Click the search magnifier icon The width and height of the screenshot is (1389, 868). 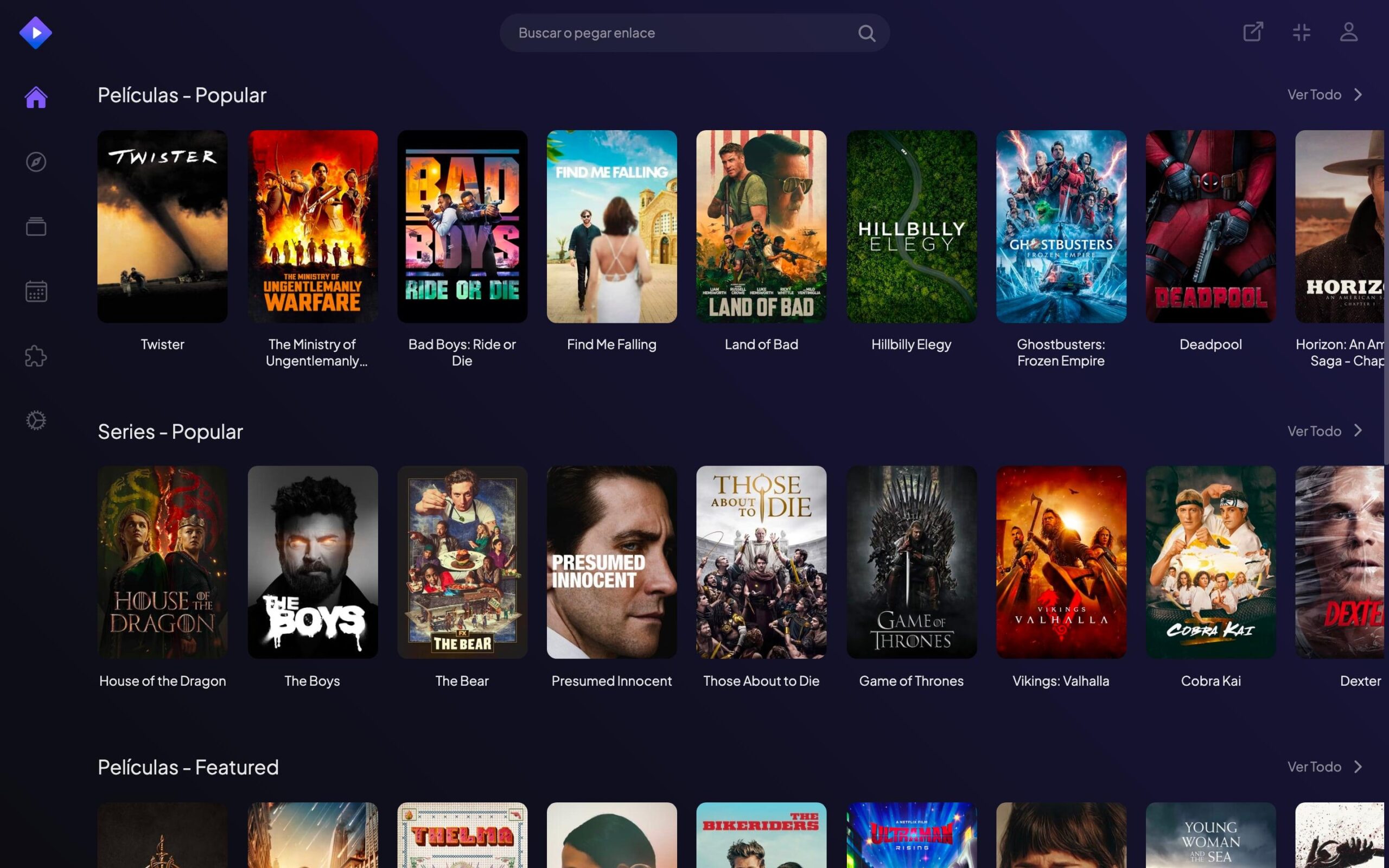coord(866,33)
